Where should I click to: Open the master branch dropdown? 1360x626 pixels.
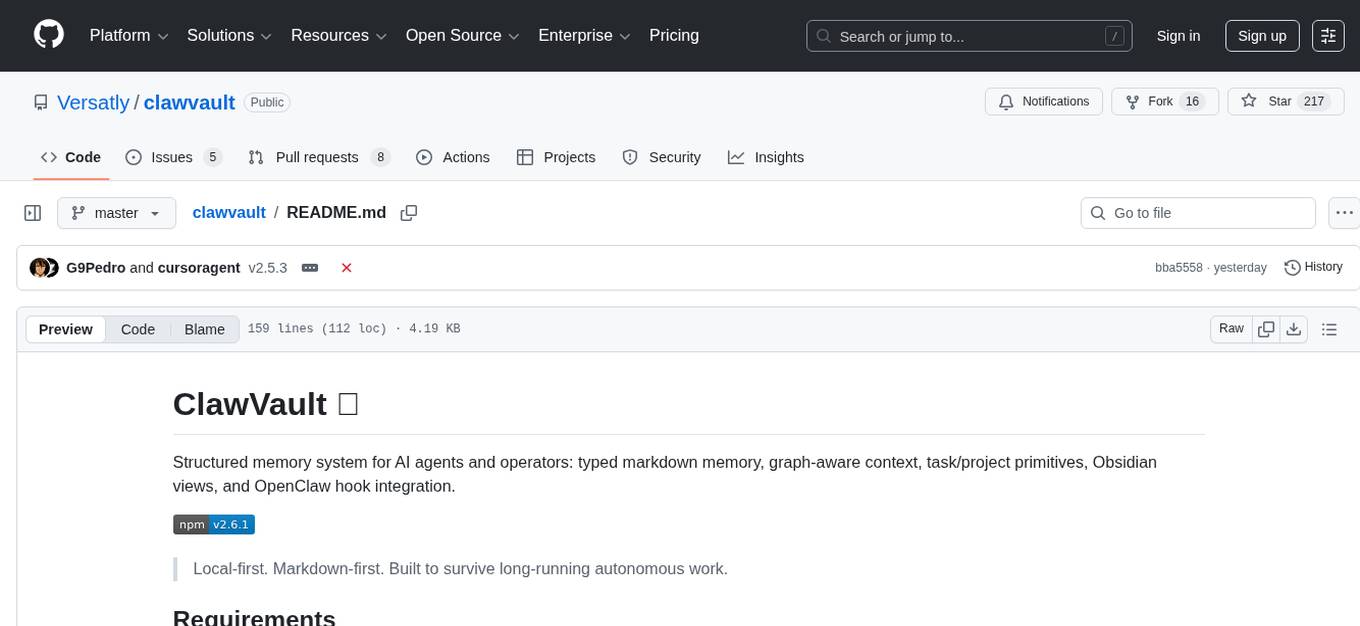116,213
